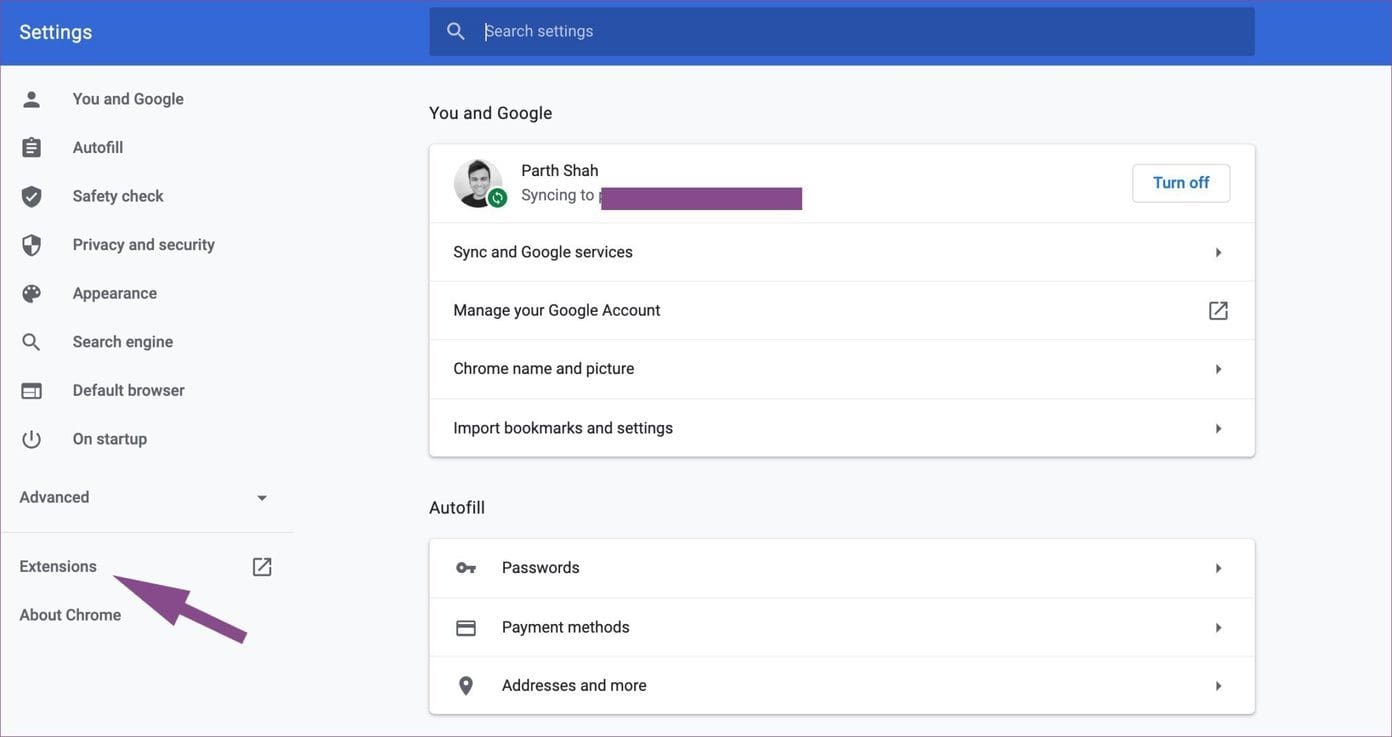The width and height of the screenshot is (1392, 737).
Task: Click Payment methods label
Action: click(x=566, y=627)
